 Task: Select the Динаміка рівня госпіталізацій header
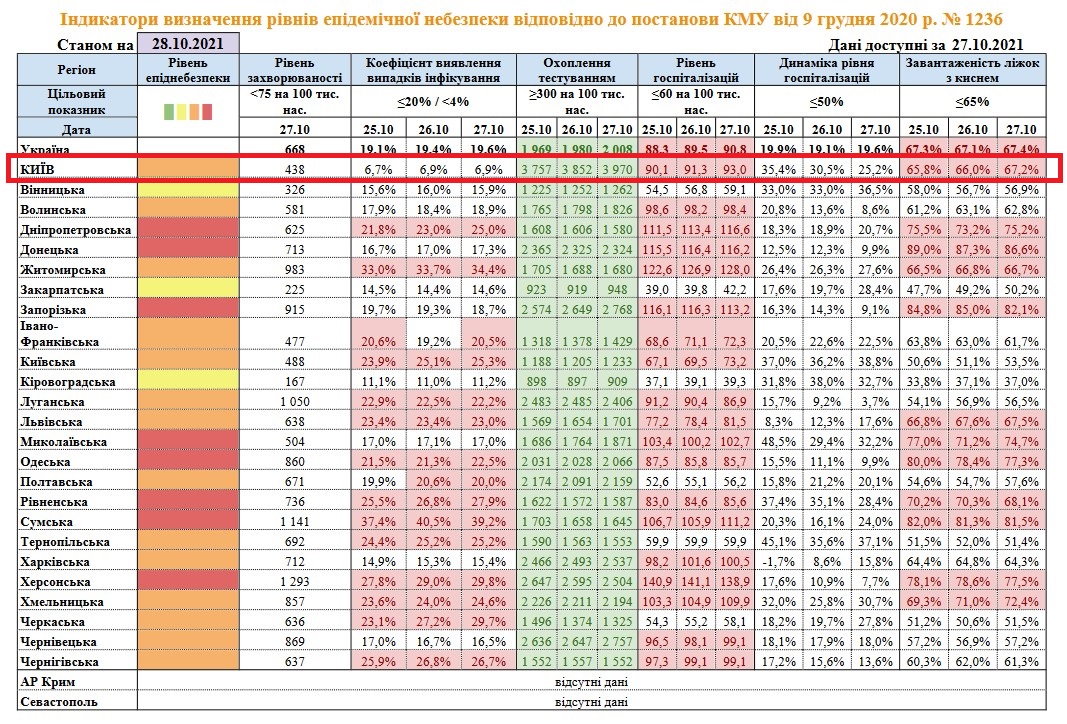826,68
